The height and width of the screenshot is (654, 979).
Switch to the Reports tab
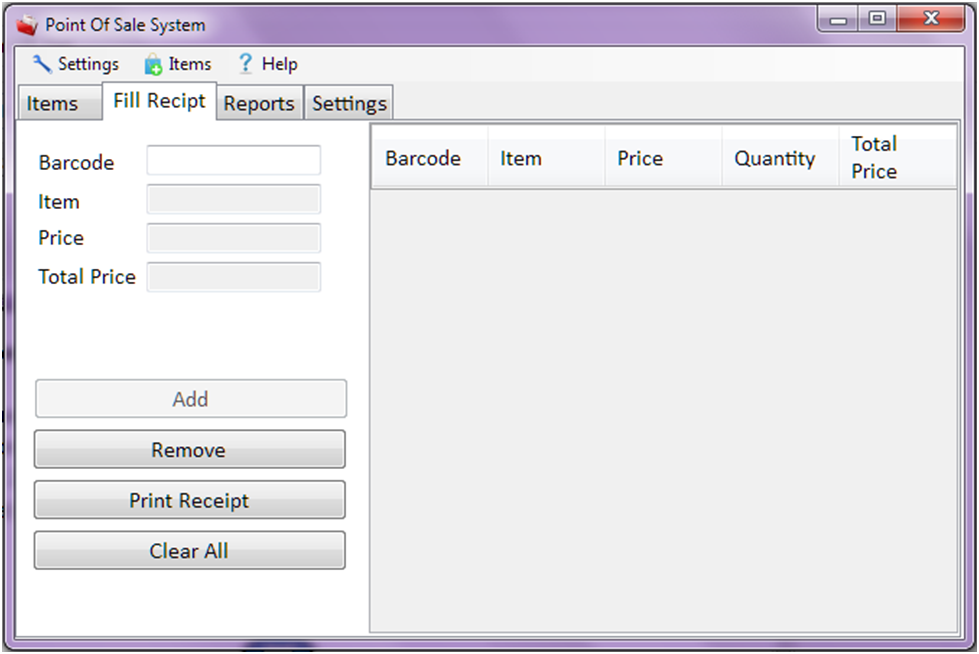259,103
